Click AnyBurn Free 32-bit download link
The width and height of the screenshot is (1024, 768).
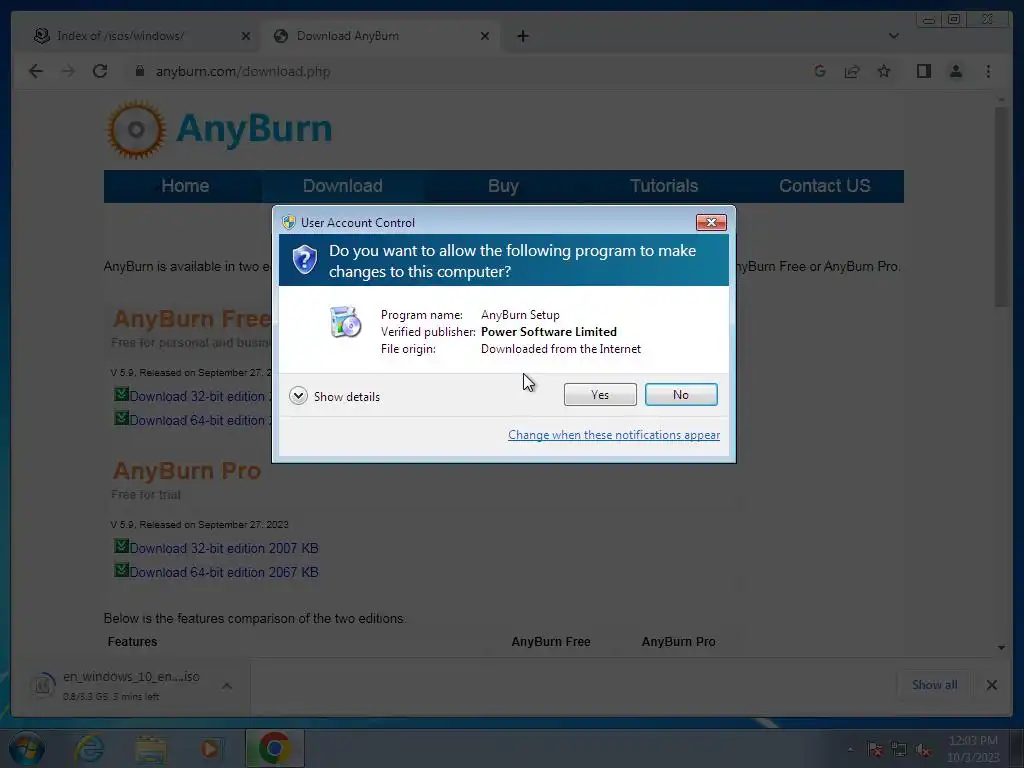200,396
